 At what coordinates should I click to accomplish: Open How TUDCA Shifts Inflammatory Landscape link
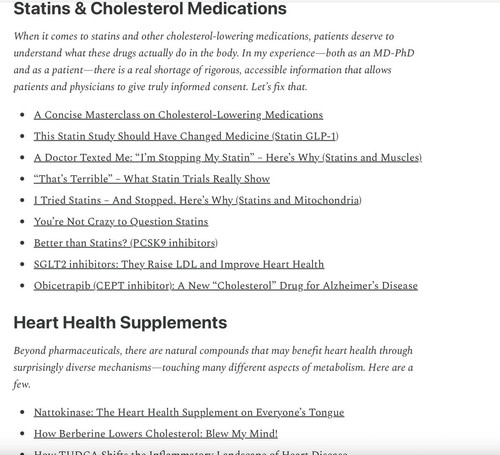pos(191,453)
